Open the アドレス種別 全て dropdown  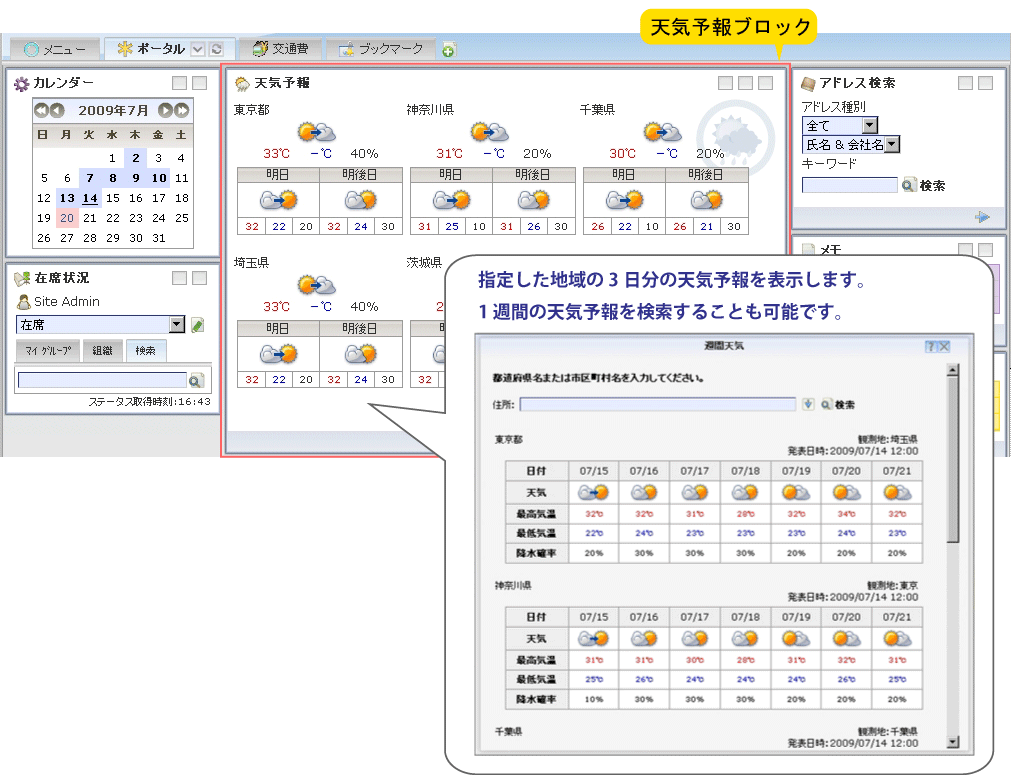[870, 125]
